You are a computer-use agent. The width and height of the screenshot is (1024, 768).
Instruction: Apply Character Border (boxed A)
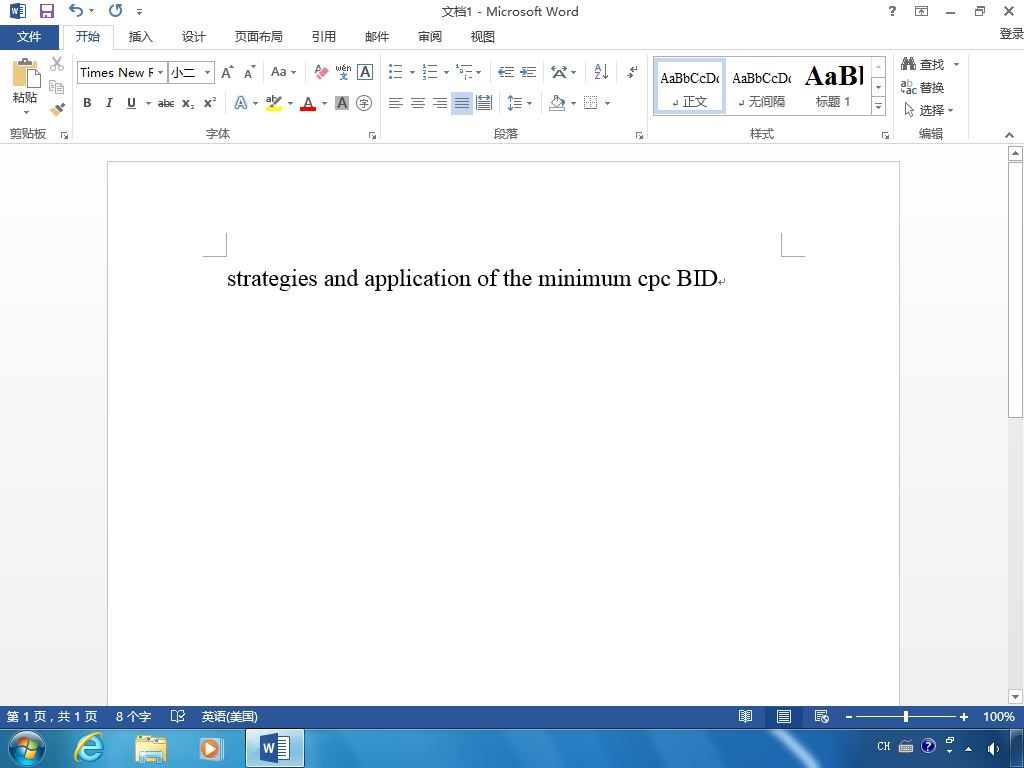[x=365, y=72]
